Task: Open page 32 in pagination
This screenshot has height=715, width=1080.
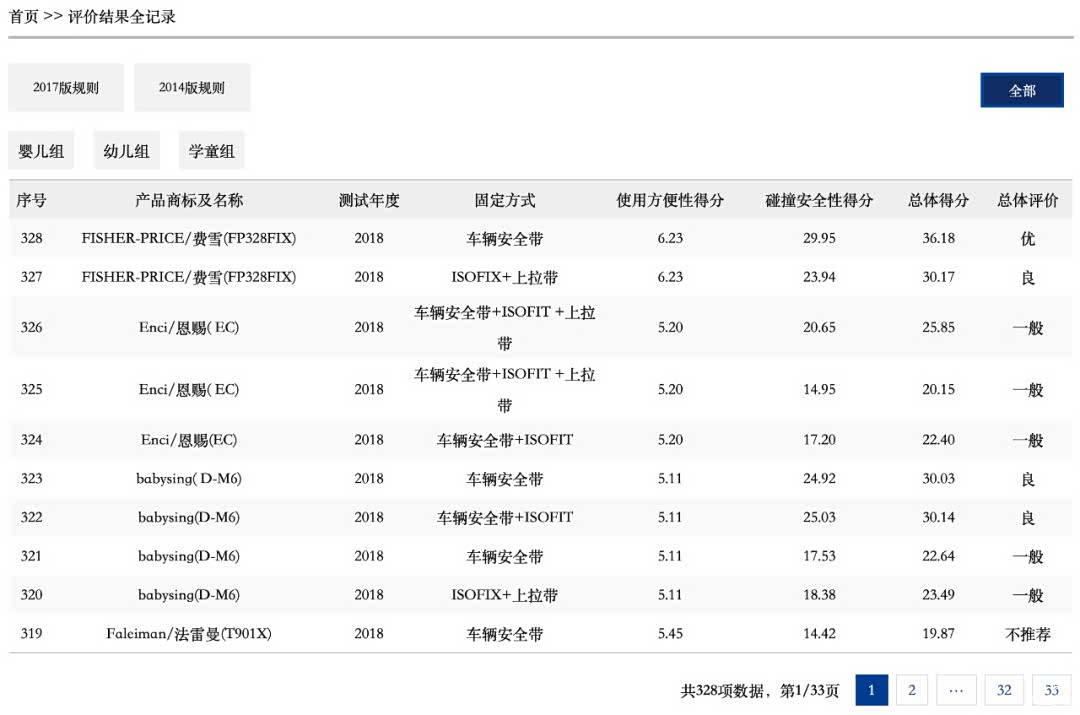Action: pos(1003,690)
